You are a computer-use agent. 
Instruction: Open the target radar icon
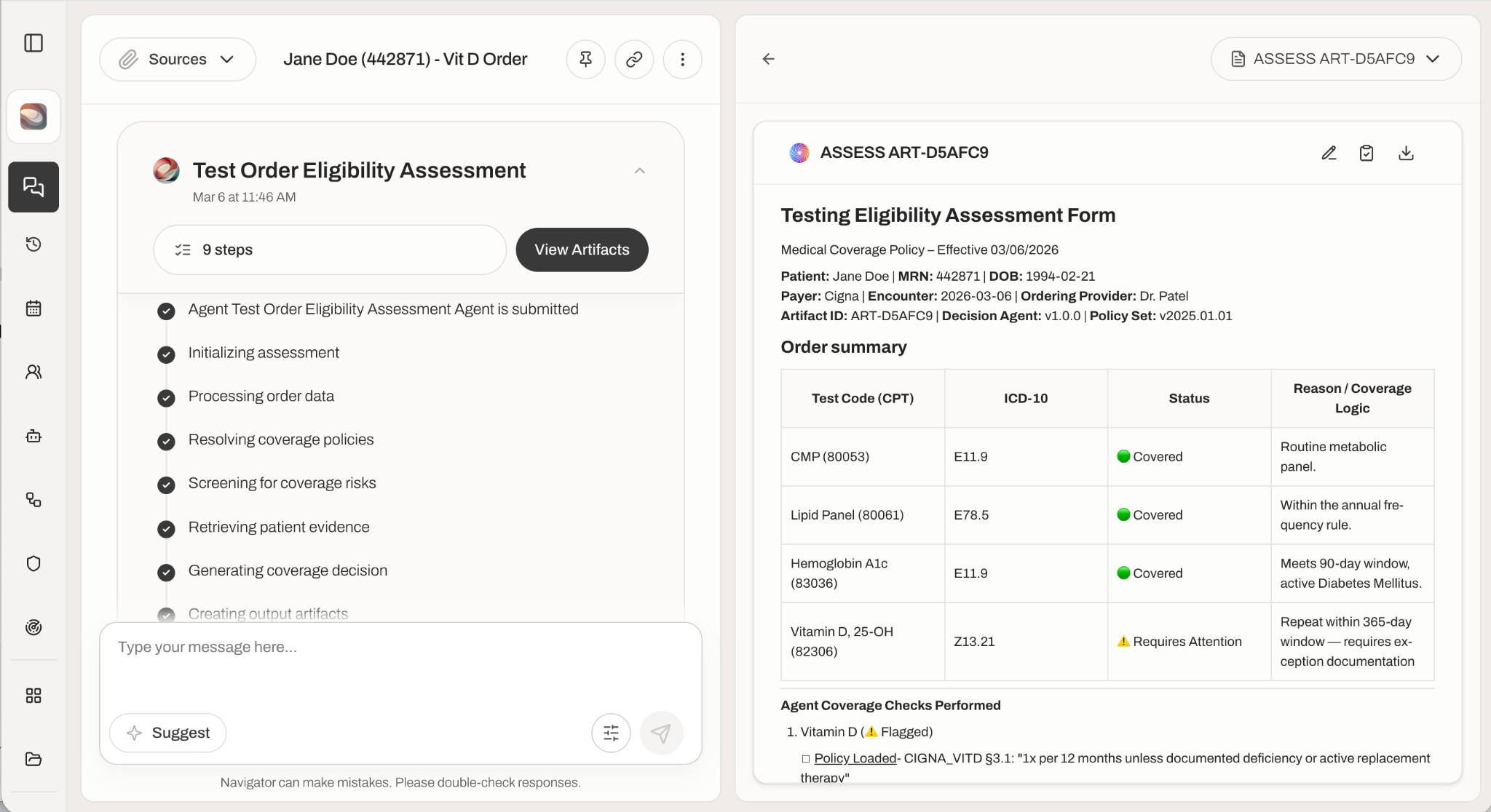[x=33, y=627]
